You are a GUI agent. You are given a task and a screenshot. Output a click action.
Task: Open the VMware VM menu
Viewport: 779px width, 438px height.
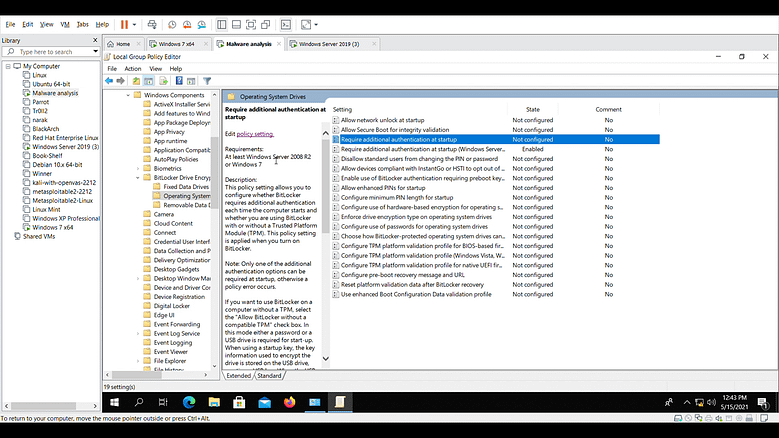pos(65,24)
